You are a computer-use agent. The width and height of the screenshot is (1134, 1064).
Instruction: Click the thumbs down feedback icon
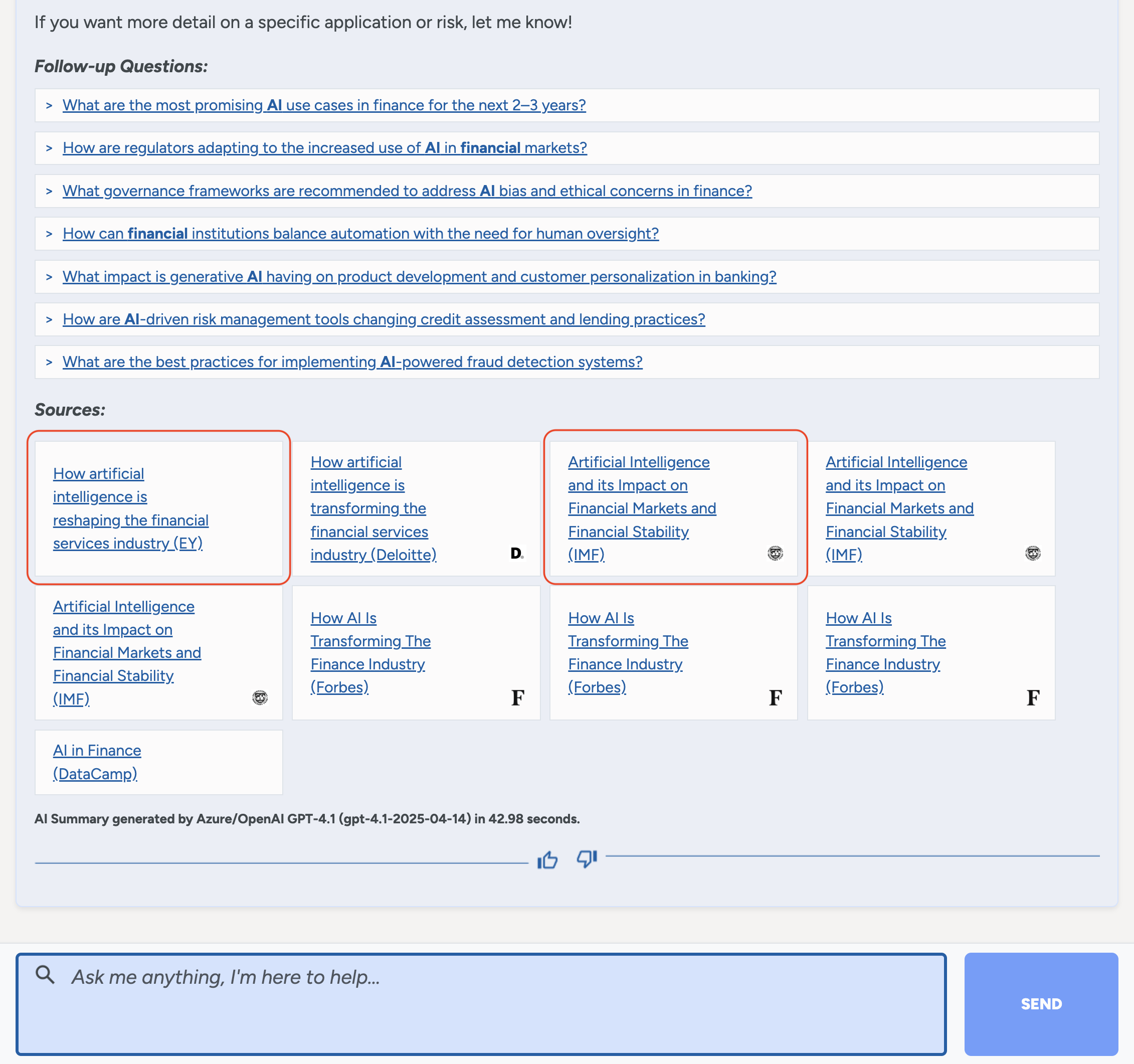pyautogui.click(x=586, y=858)
